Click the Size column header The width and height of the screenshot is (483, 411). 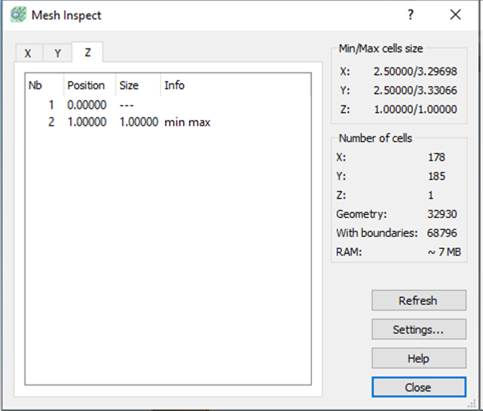click(x=138, y=85)
